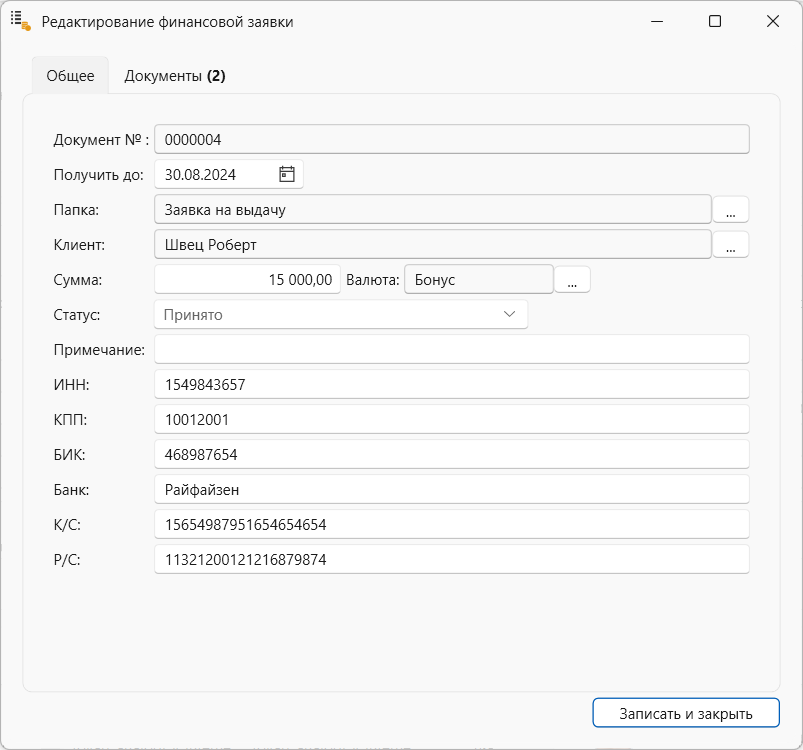Click into the Документ № field 0000004
This screenshot has width=803, height=750.
452,139
